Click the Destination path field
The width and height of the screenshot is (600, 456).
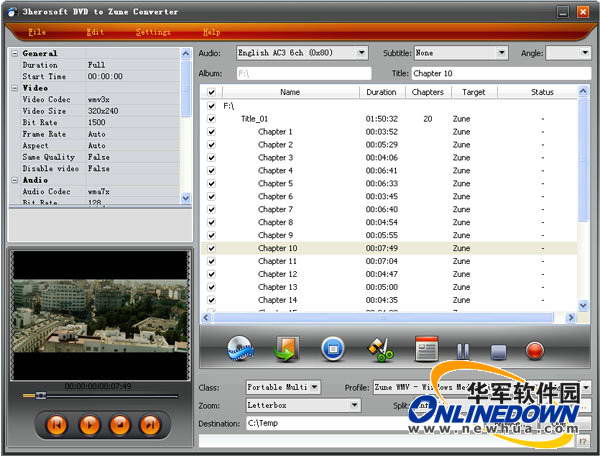tap(325, 423)
